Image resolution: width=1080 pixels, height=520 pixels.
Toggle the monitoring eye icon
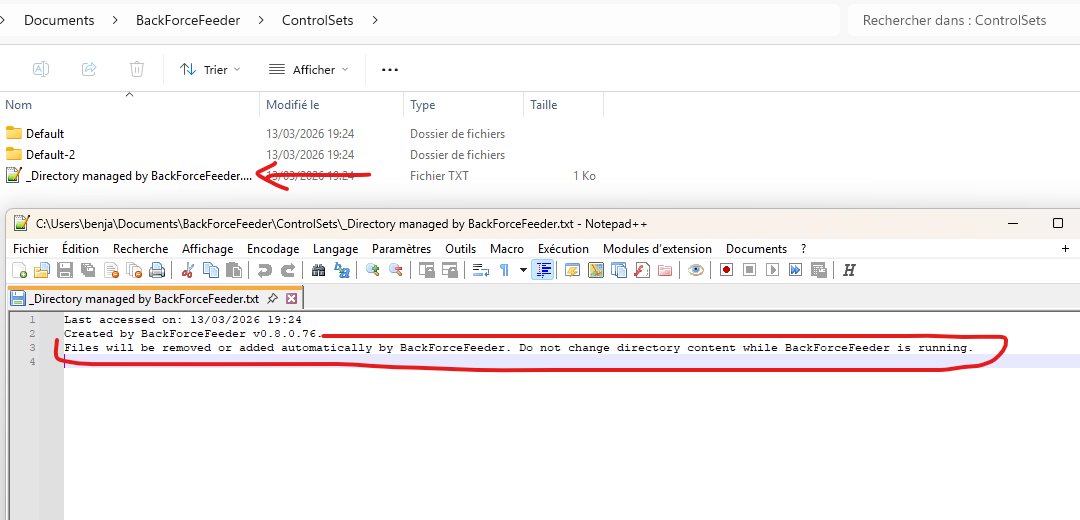696,270
